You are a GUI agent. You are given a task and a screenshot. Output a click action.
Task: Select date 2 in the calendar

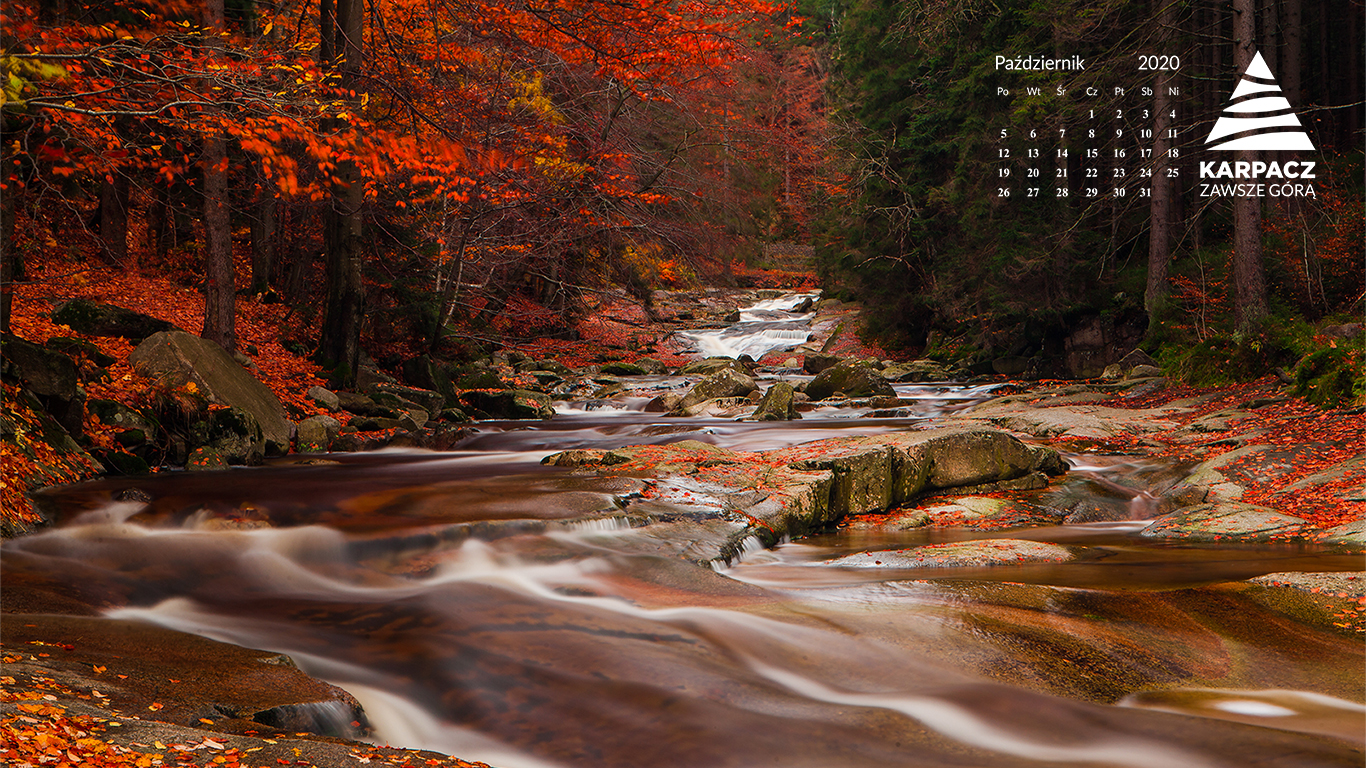tap(1119, 114)
